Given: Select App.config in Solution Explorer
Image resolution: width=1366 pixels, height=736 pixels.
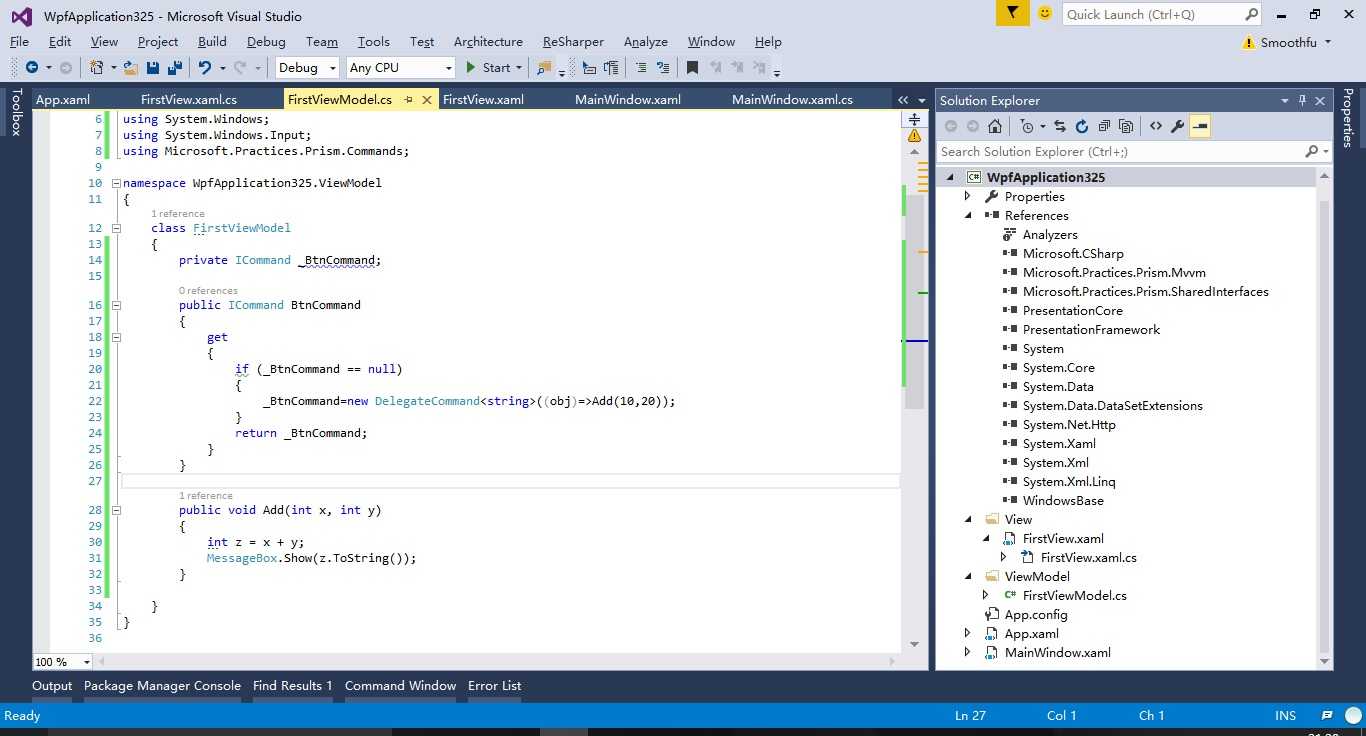Looking at the screenshot, I should (x=1036, y=615).
